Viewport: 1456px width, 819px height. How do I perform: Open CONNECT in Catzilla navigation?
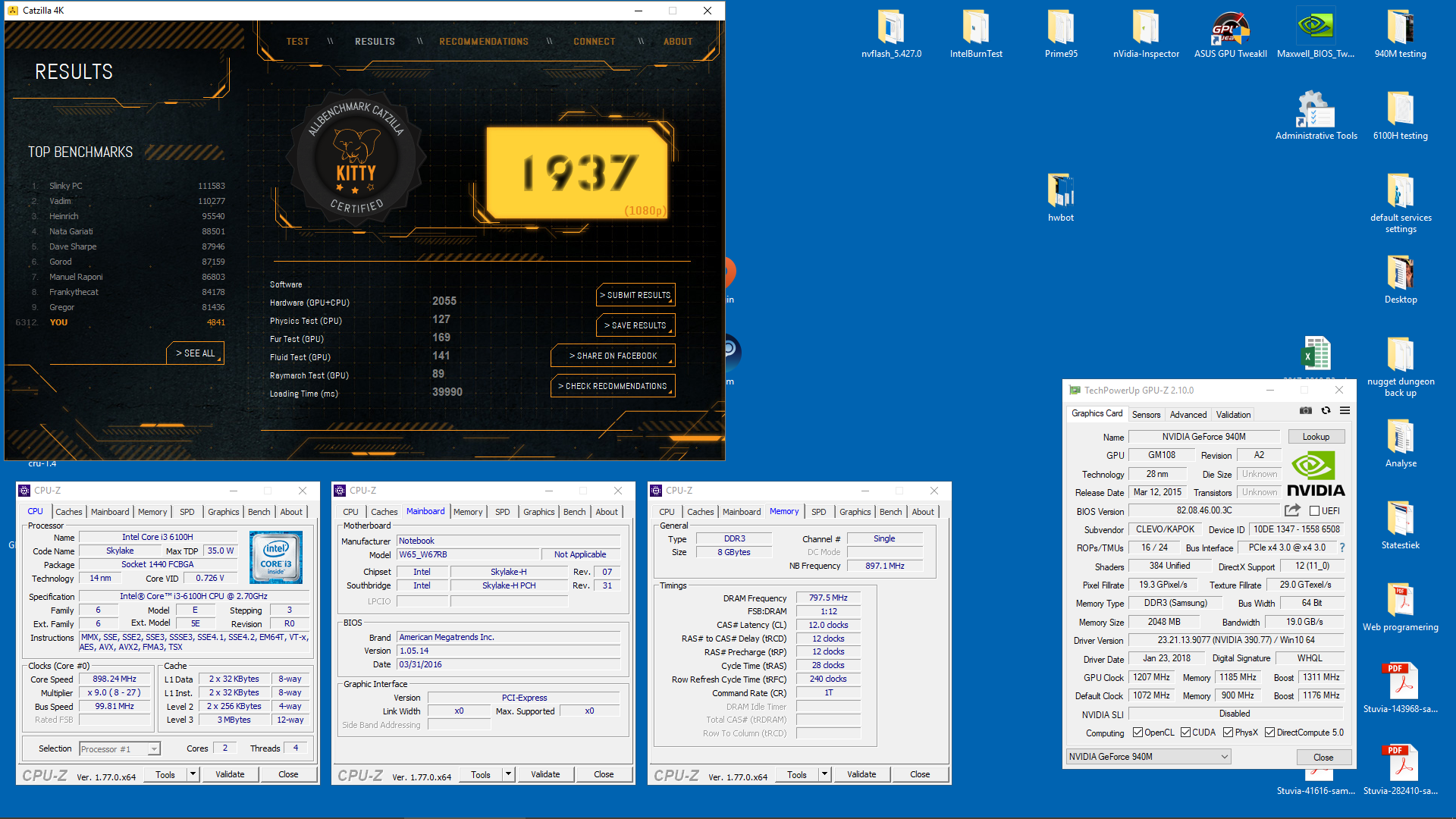[594, 42]
